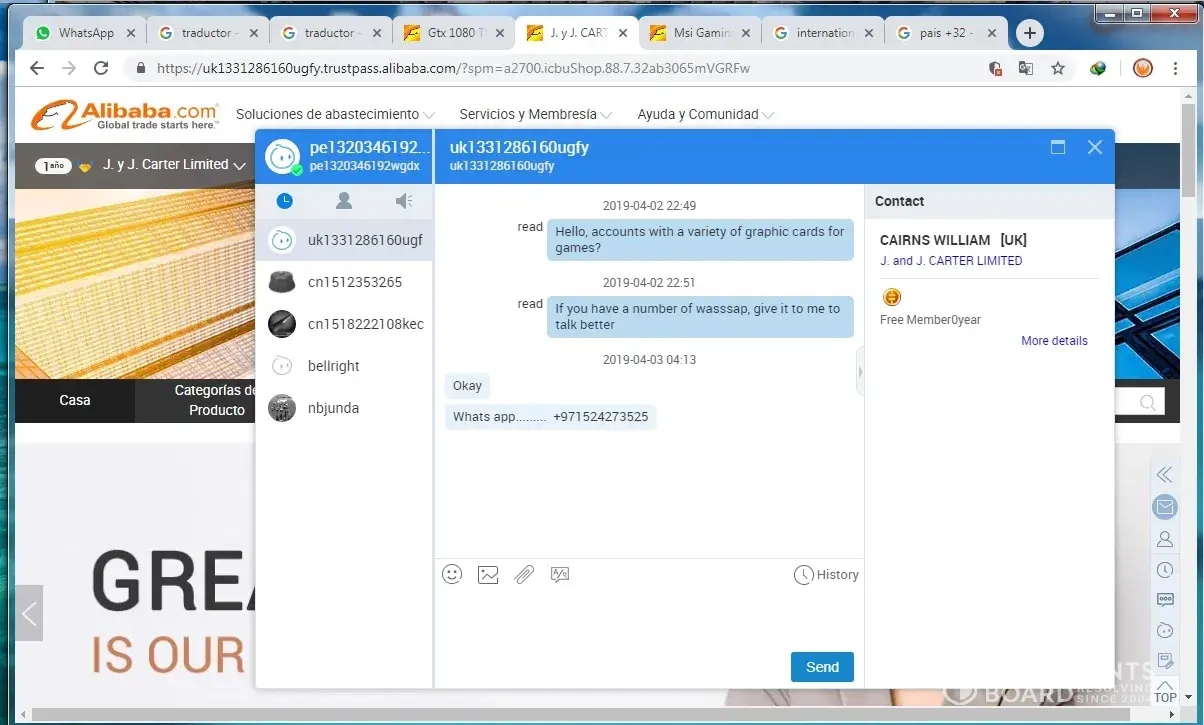Click the pe1320346192 profile avatar
The width and height of the screenshot is (1204, 725).
pos(283,156)
